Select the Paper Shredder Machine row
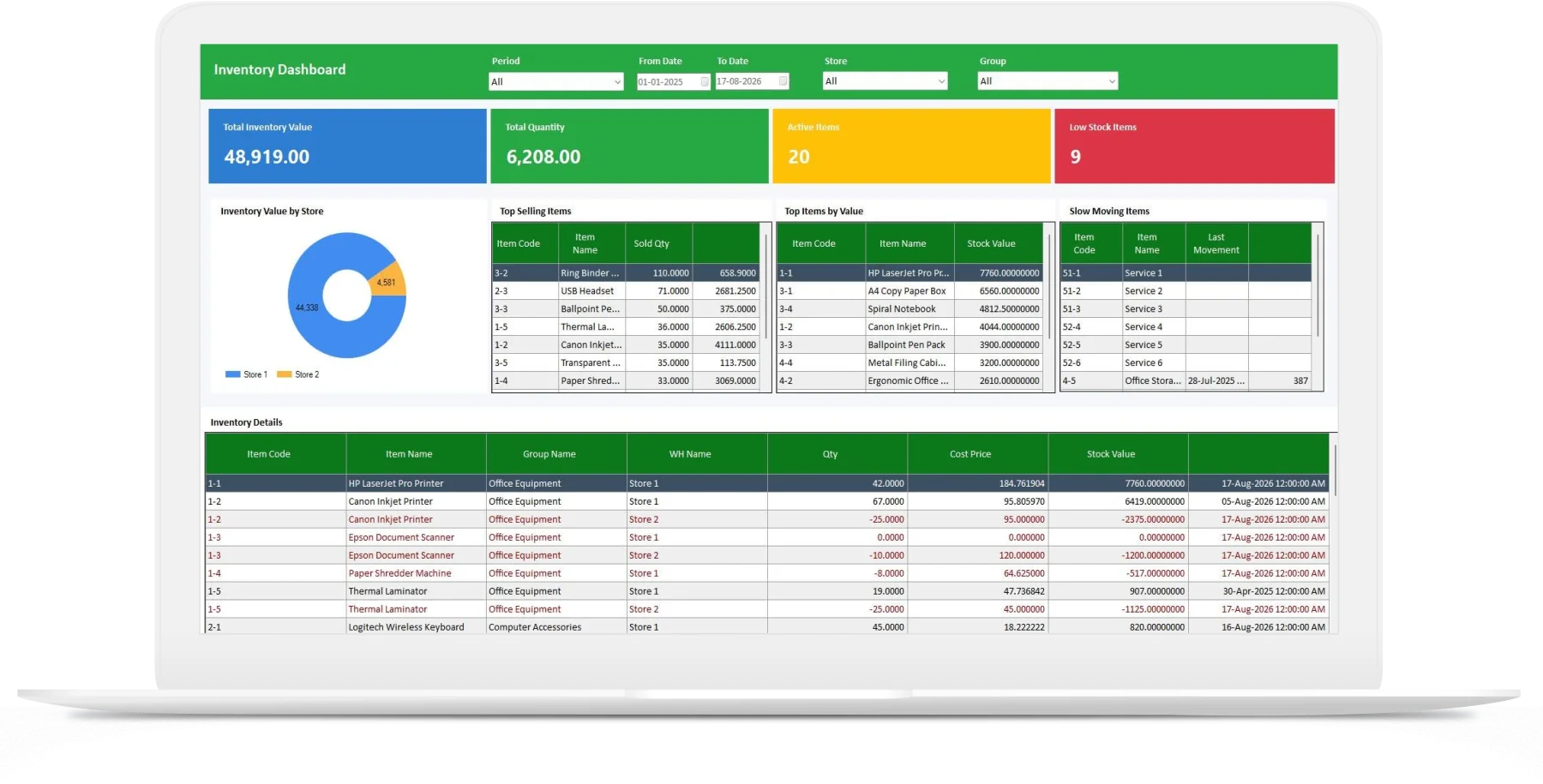This screenshot has height=784, width=1543. (767, 574)
